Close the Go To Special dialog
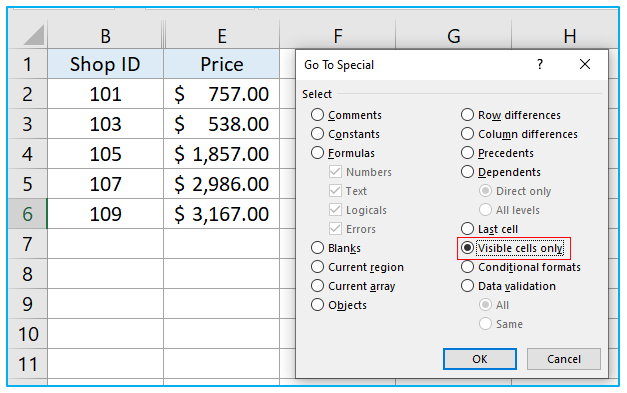Image resolution: width=627 pixels, height=393 pixels. click(585, 64)
